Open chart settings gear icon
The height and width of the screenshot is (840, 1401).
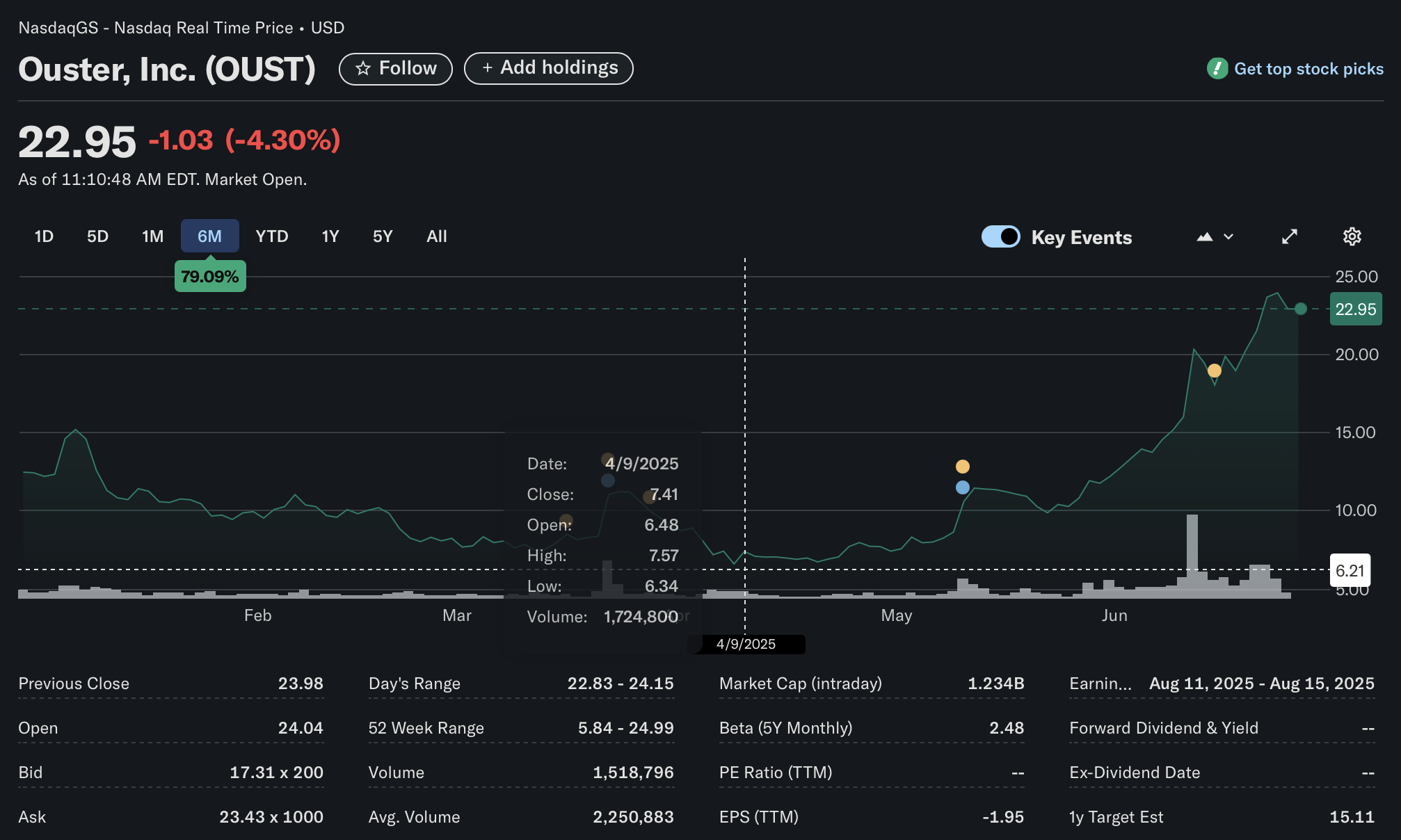click(x=1352, y=236)
